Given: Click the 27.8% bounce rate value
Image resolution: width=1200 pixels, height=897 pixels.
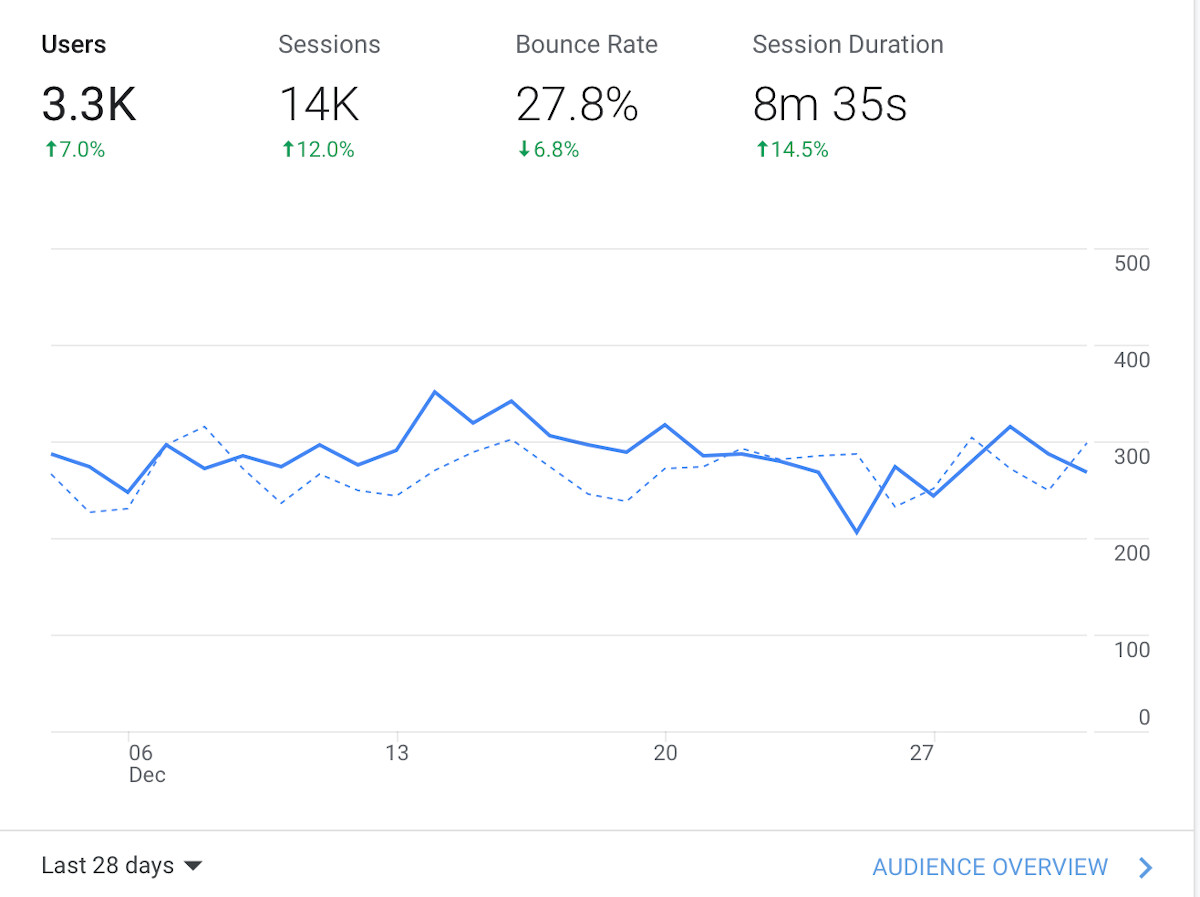Looking at the screenshot, I should point(577,105).
